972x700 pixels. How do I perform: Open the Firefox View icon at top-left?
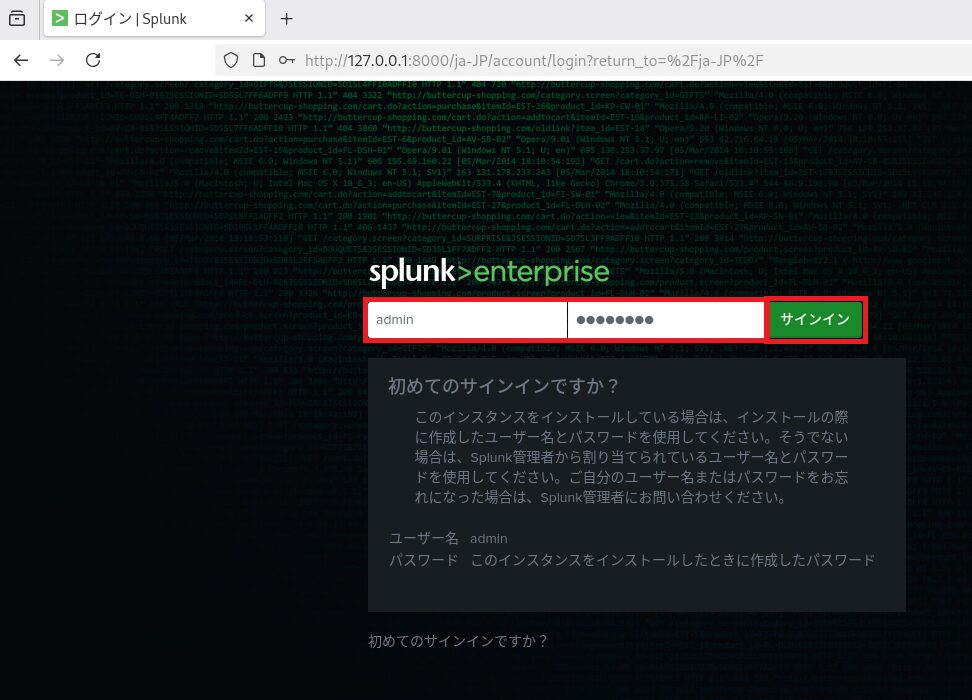(17, 18)
